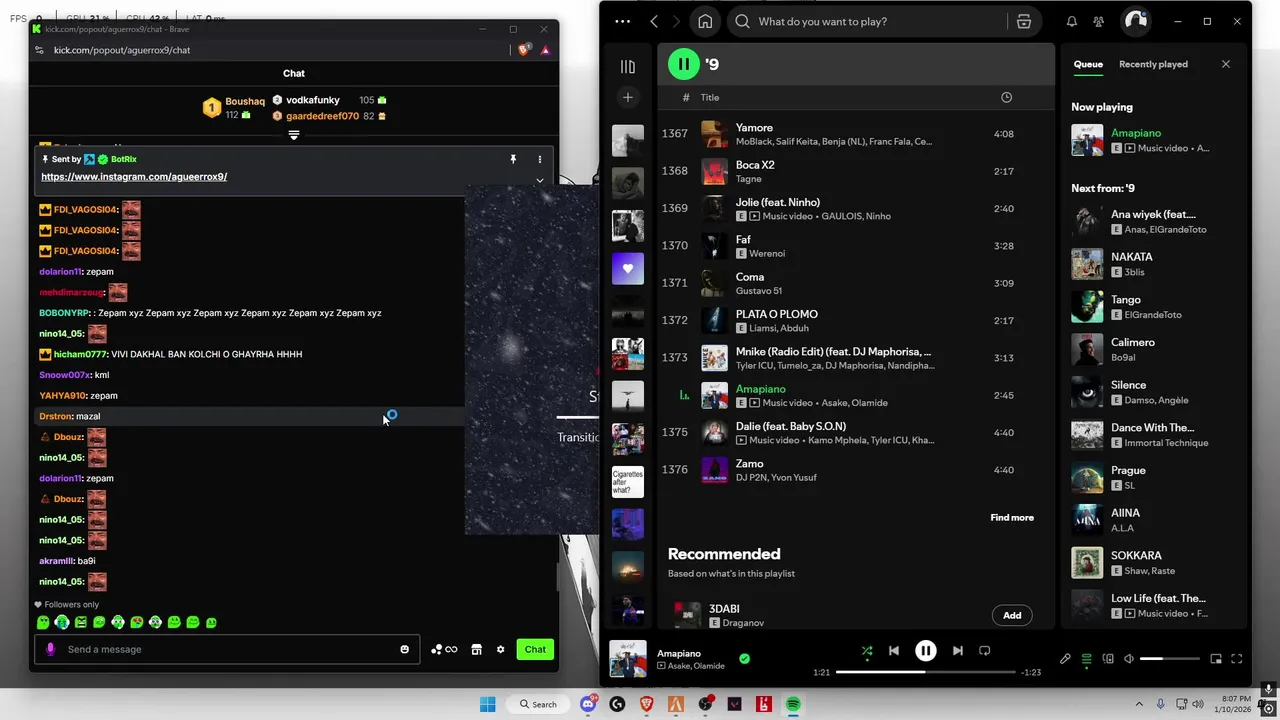This screenshot has height=720, width=1280.
Task: Open channel points infinity icon
Action: click(x=445, y=649)
